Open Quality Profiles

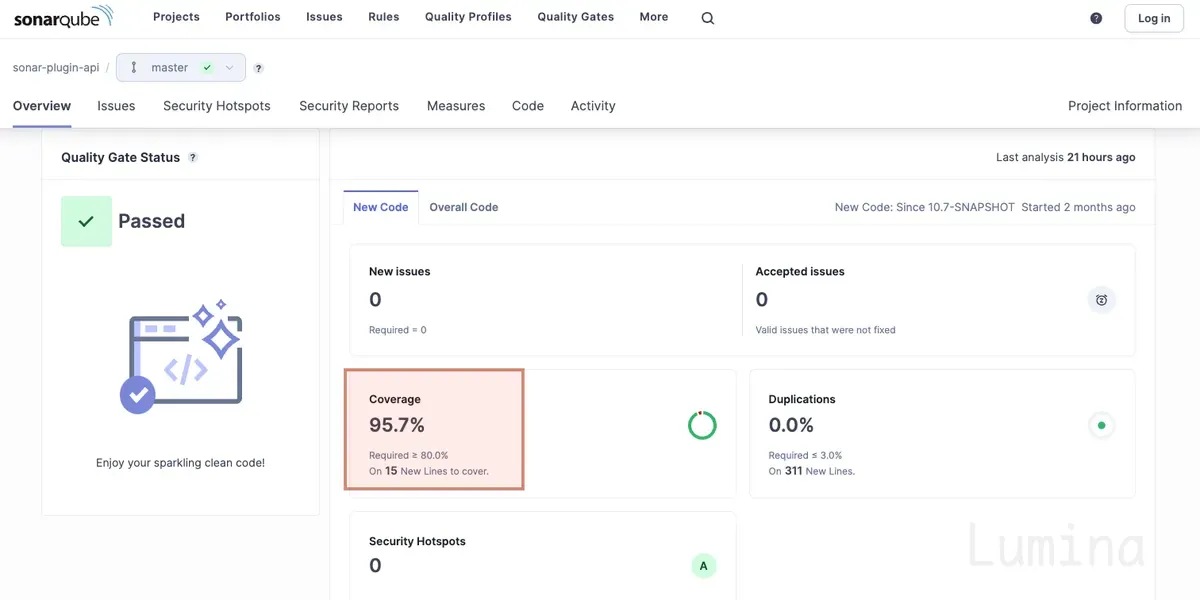(468, 17)
